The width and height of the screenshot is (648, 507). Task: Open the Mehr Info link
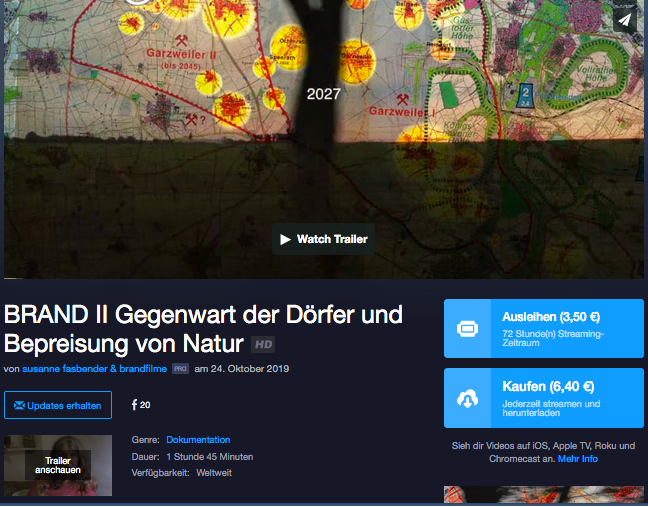pos(578,459)
